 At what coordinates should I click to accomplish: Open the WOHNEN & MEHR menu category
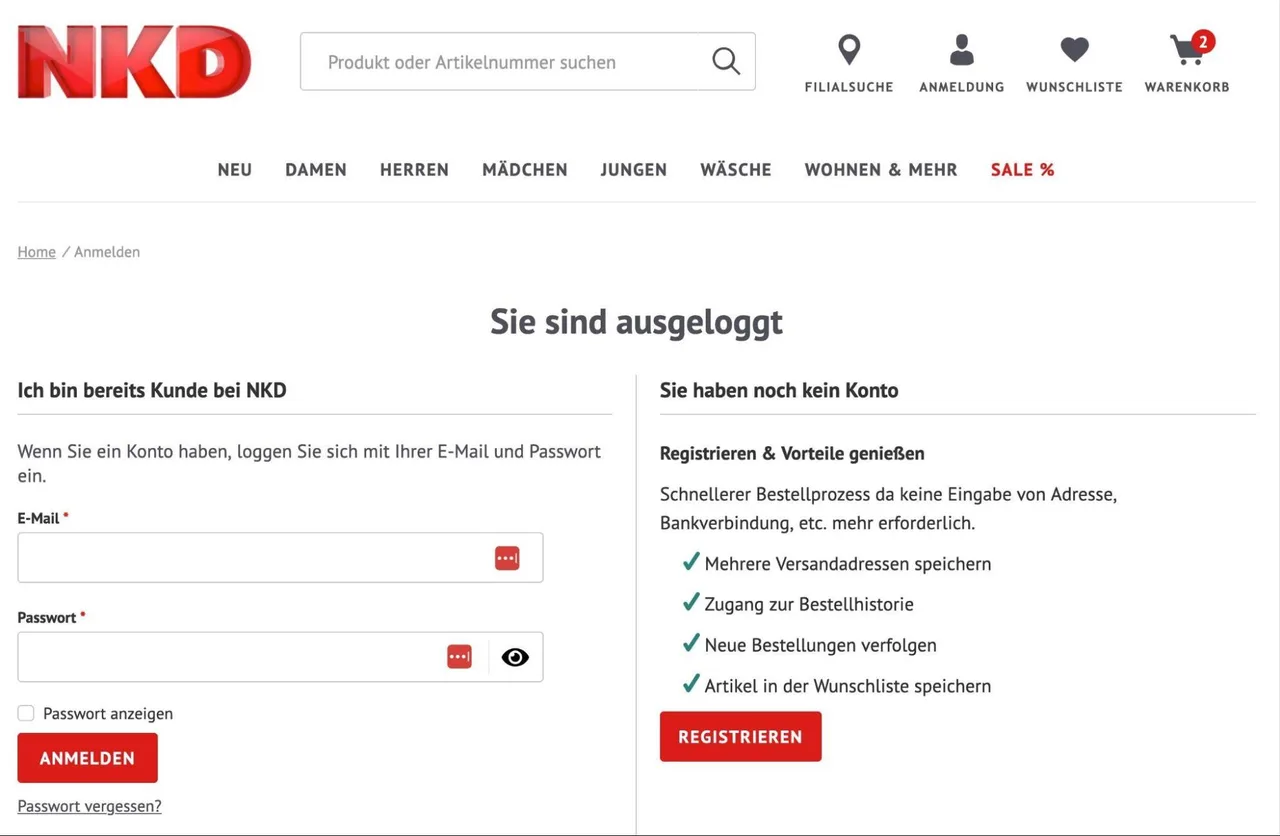[881, 170]
